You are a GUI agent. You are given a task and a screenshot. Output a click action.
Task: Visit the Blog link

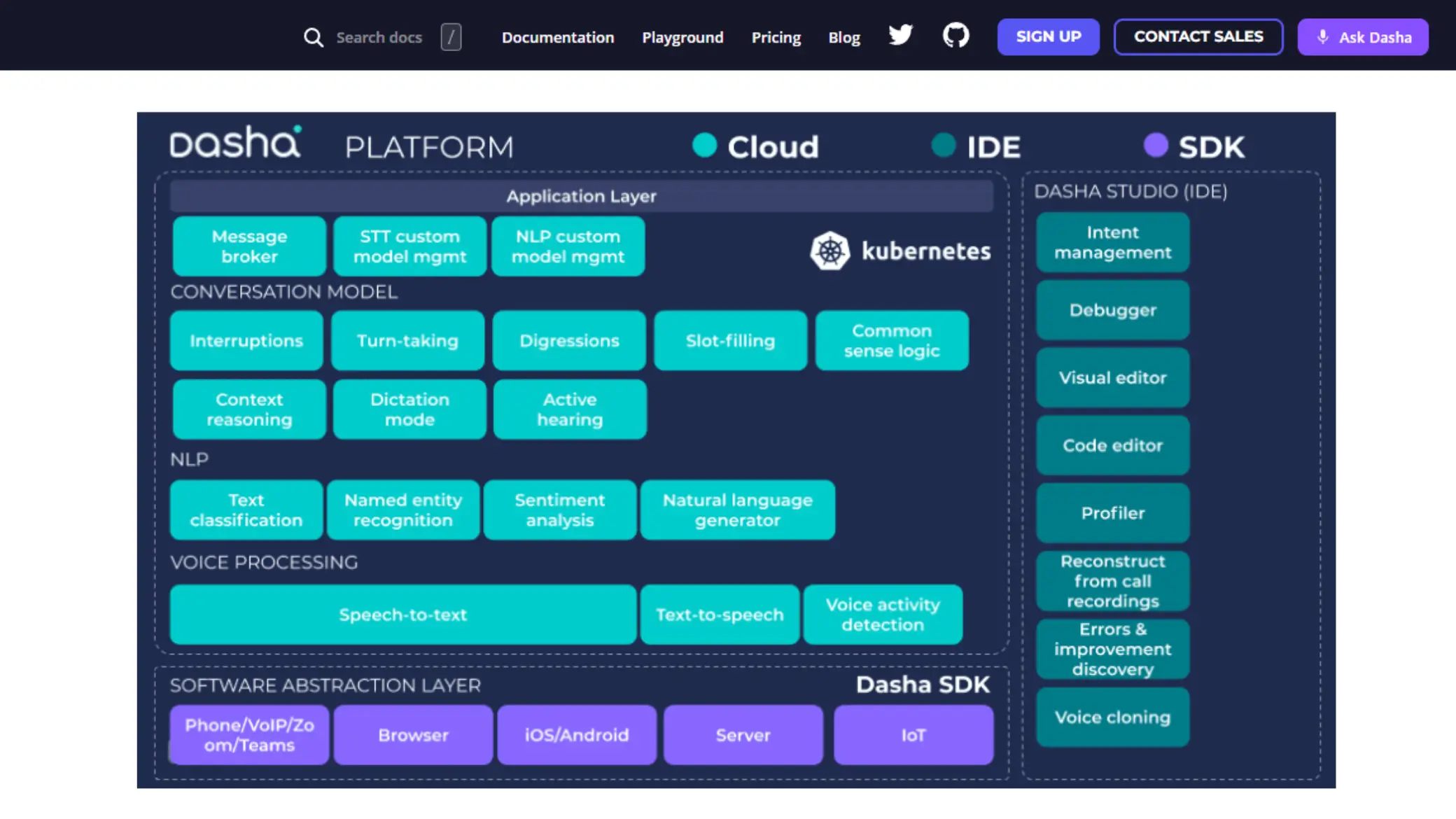[x=843, y=37]
